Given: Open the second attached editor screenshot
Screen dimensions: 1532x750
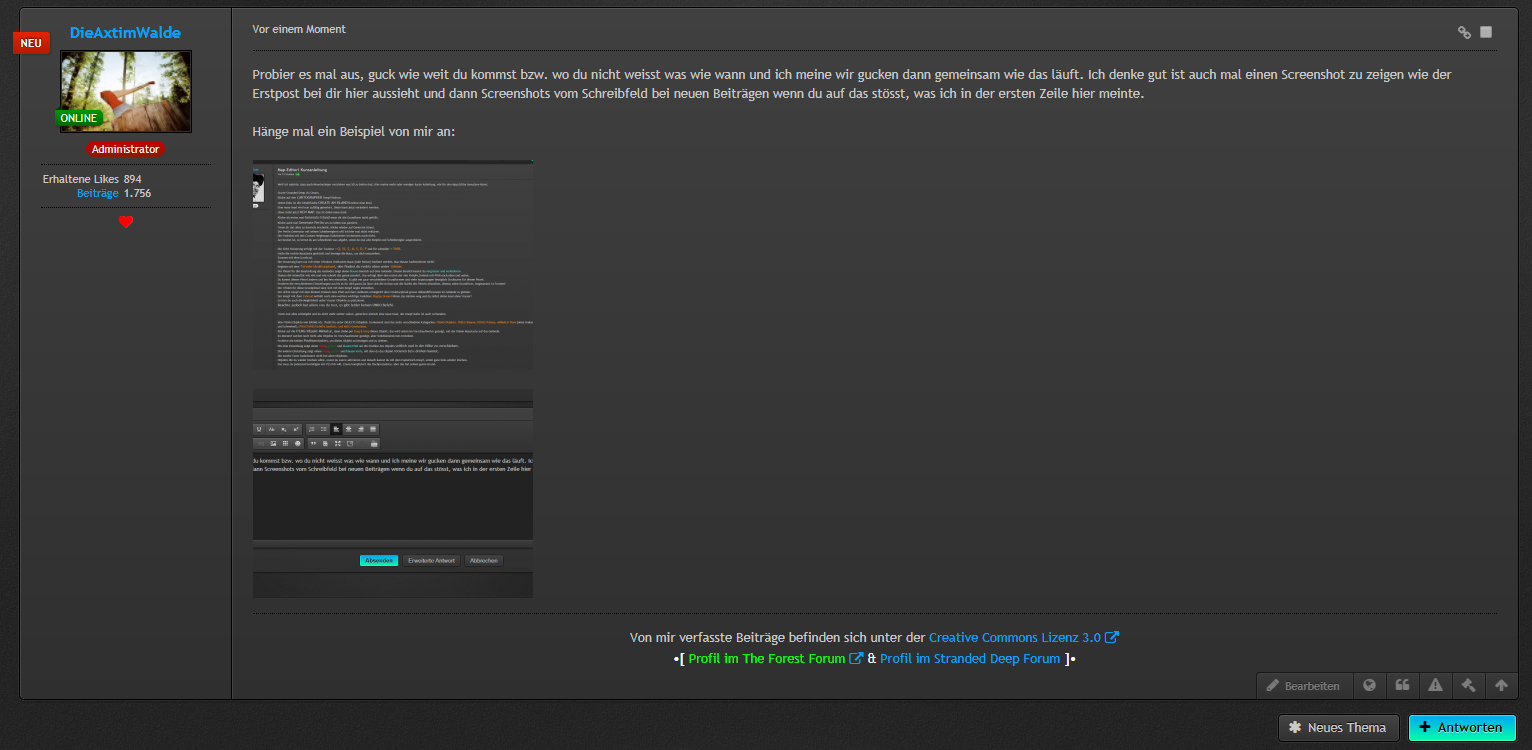Looking at the screenshot, I should [x=392, y=493].
